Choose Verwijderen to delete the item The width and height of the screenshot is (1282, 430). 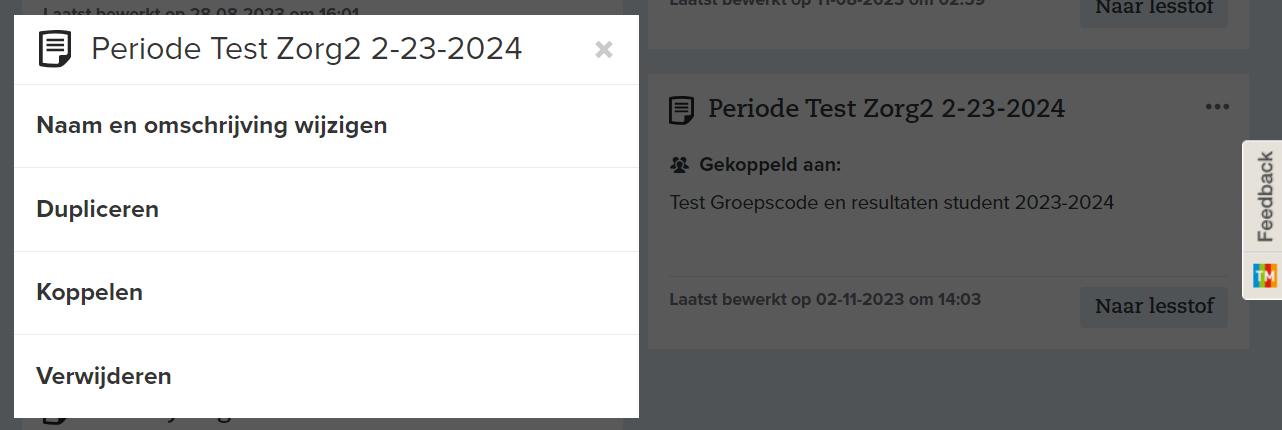click(x=104, y=377)
